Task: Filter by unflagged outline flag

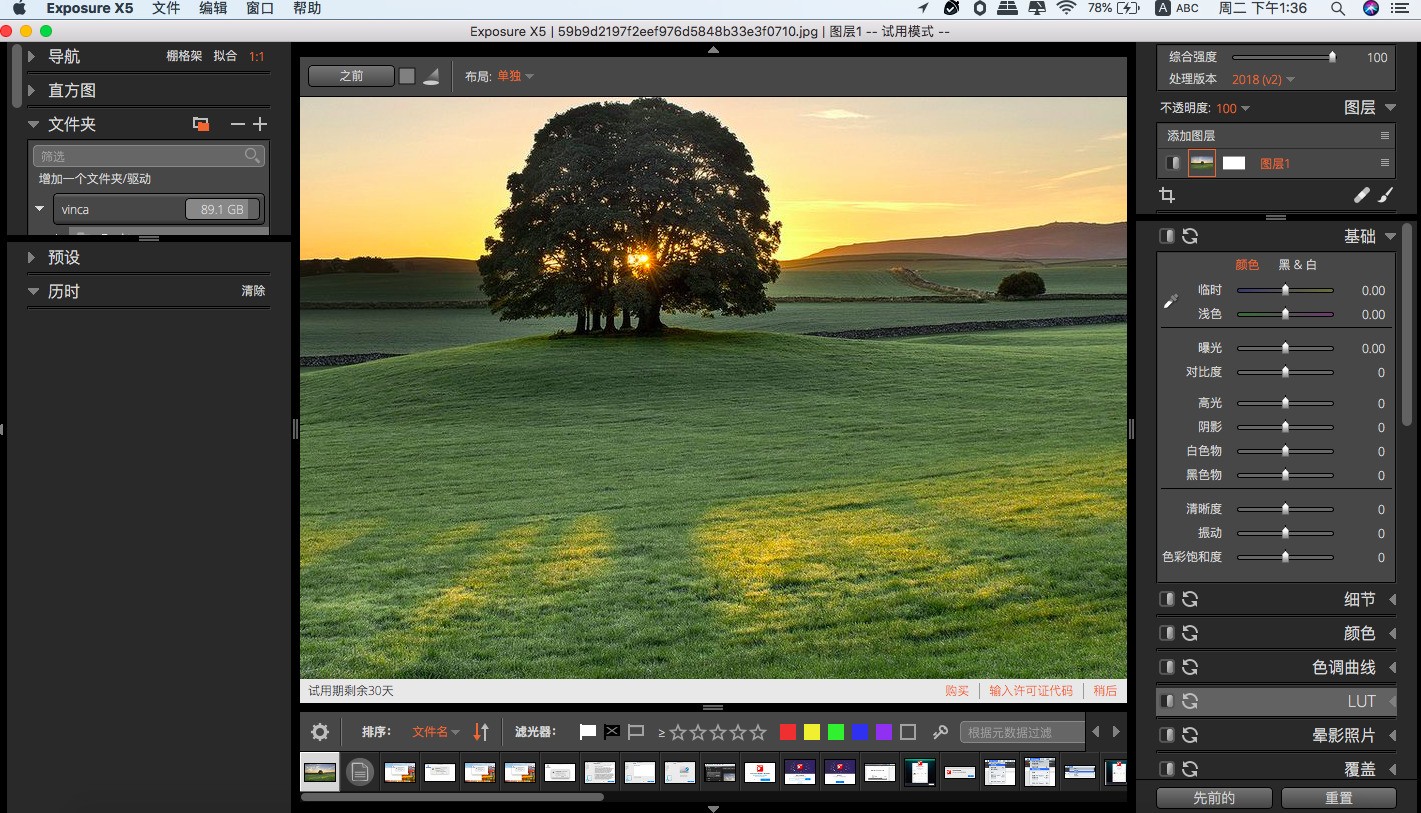Action: [x=636, y=732]
